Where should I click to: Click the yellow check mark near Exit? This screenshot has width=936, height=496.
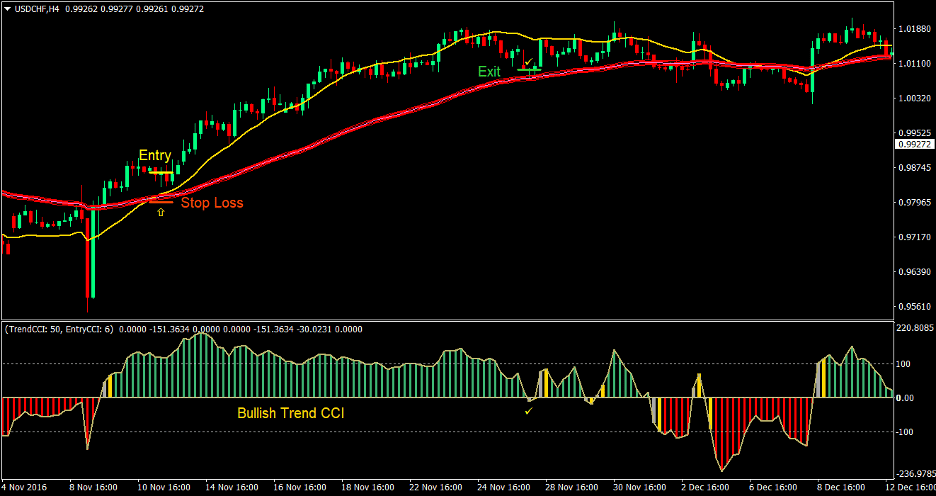tap(528, 61)
